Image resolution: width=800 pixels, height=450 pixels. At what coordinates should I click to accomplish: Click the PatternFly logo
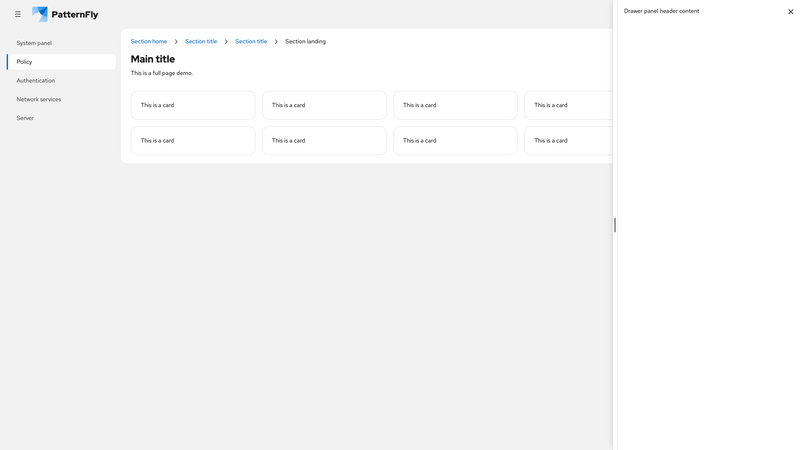(x=65, y=14)
